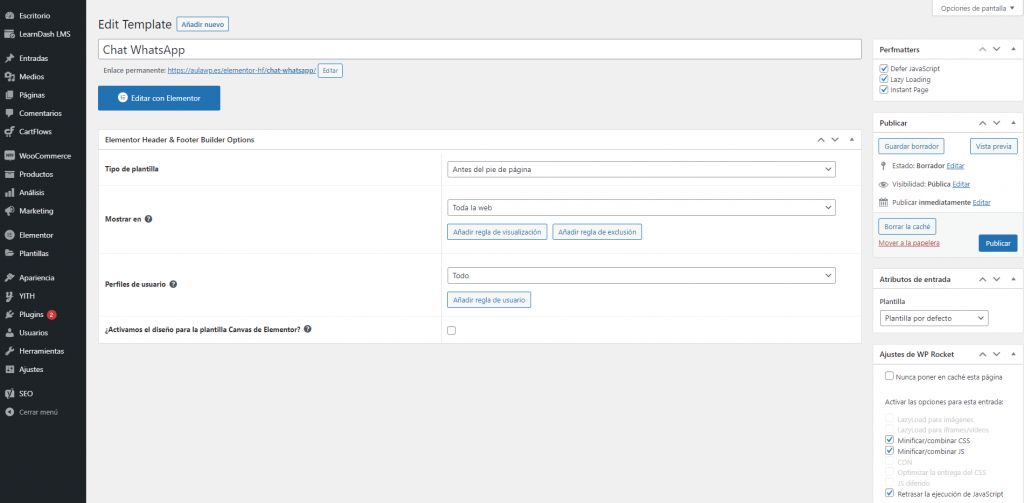The image size is (1024, 503).
Task: Click Añadir regla de usuario button
Action: 488,300
